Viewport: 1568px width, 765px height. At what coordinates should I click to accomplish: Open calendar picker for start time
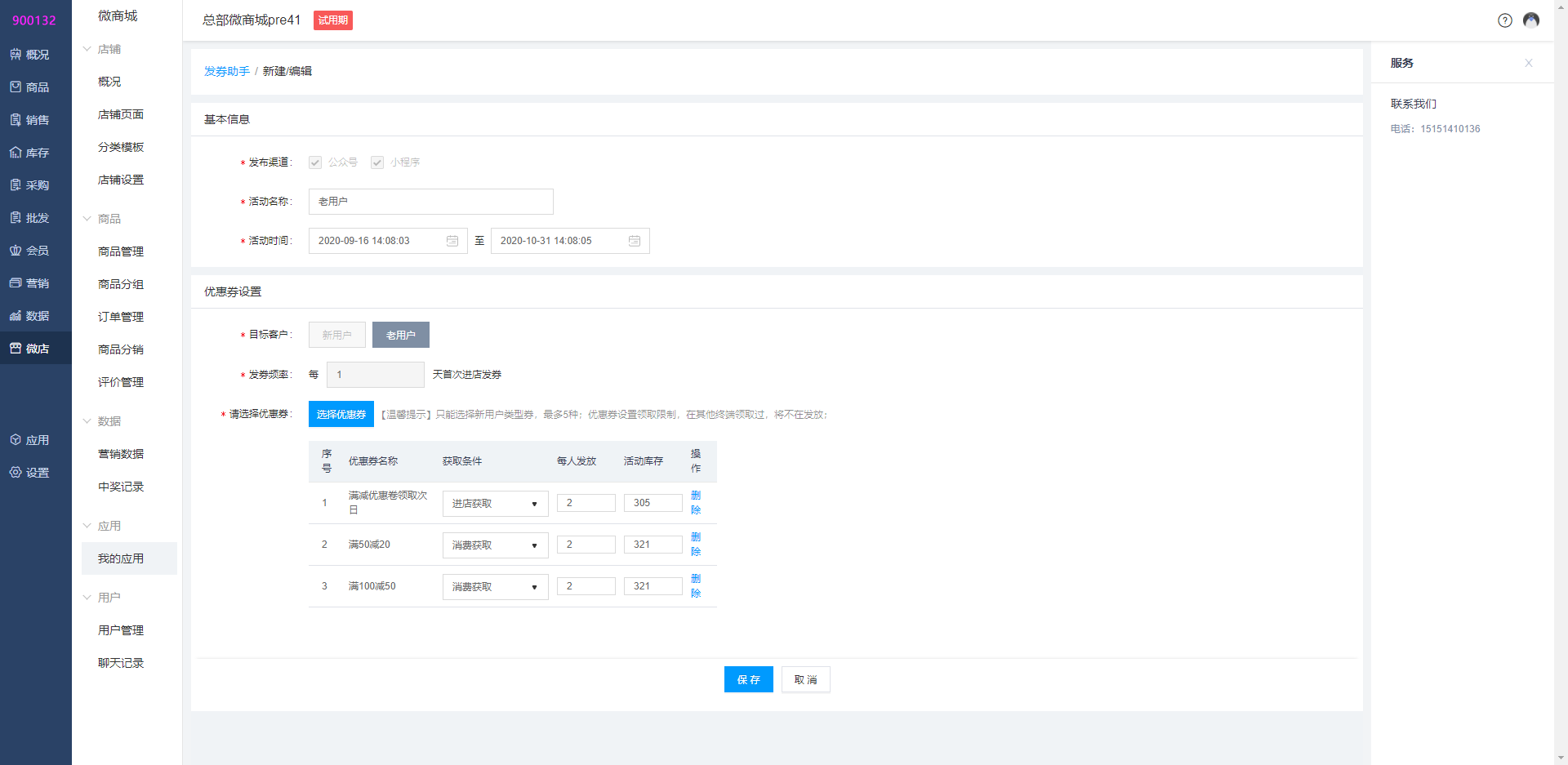point(452,241)
